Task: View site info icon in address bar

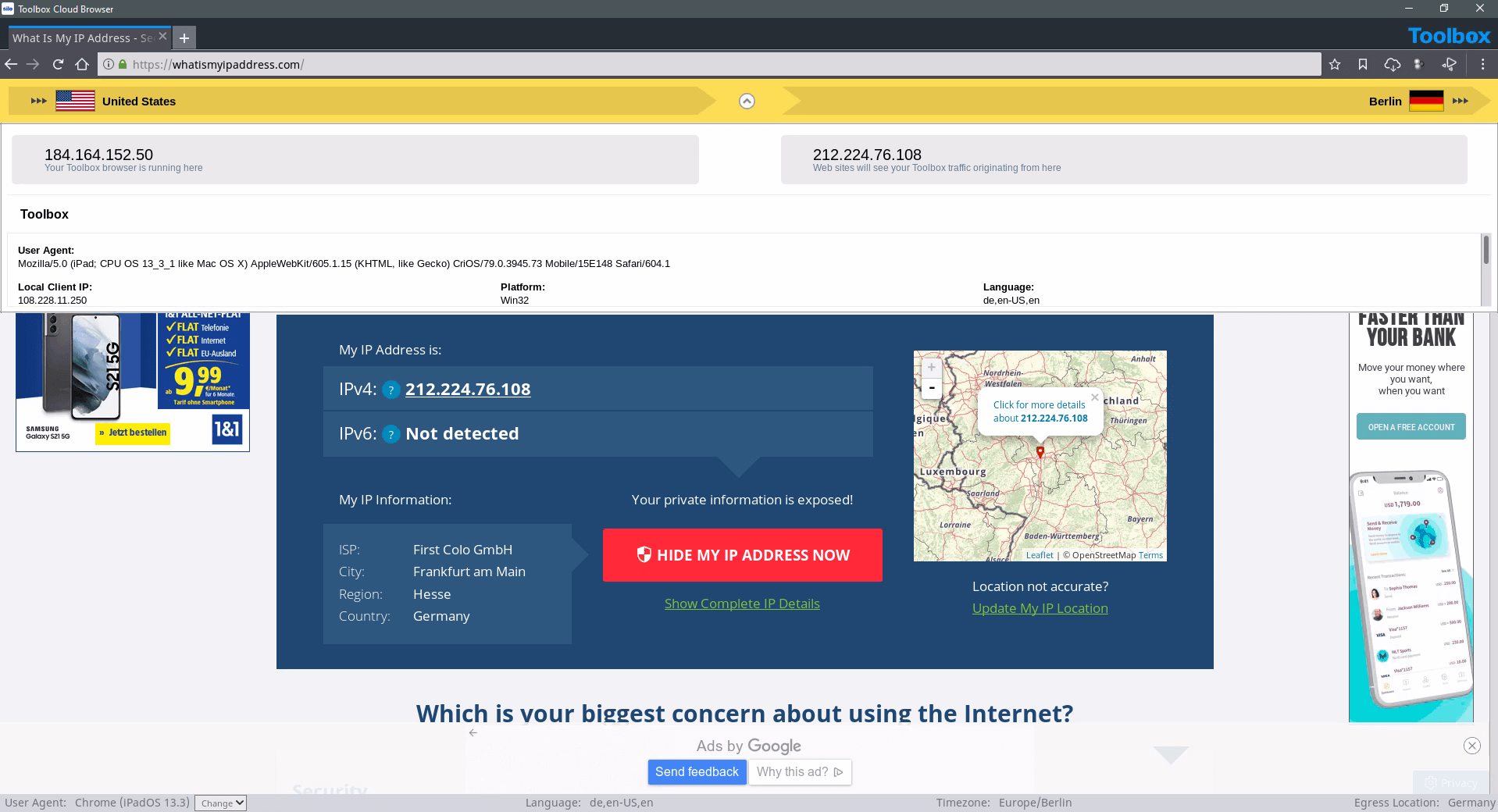Action: (109, 64)
